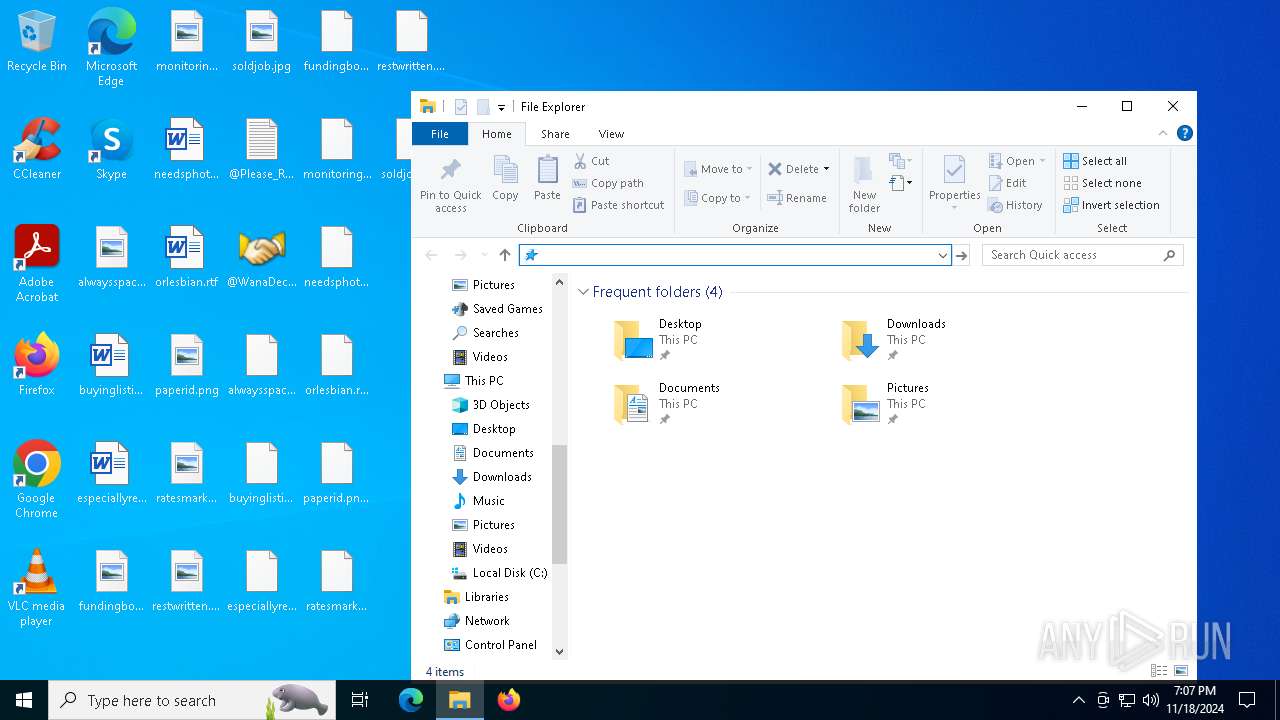Screen dimensions: 1280x720
Task: Open Properties from the ribbon
Action: 954,183
